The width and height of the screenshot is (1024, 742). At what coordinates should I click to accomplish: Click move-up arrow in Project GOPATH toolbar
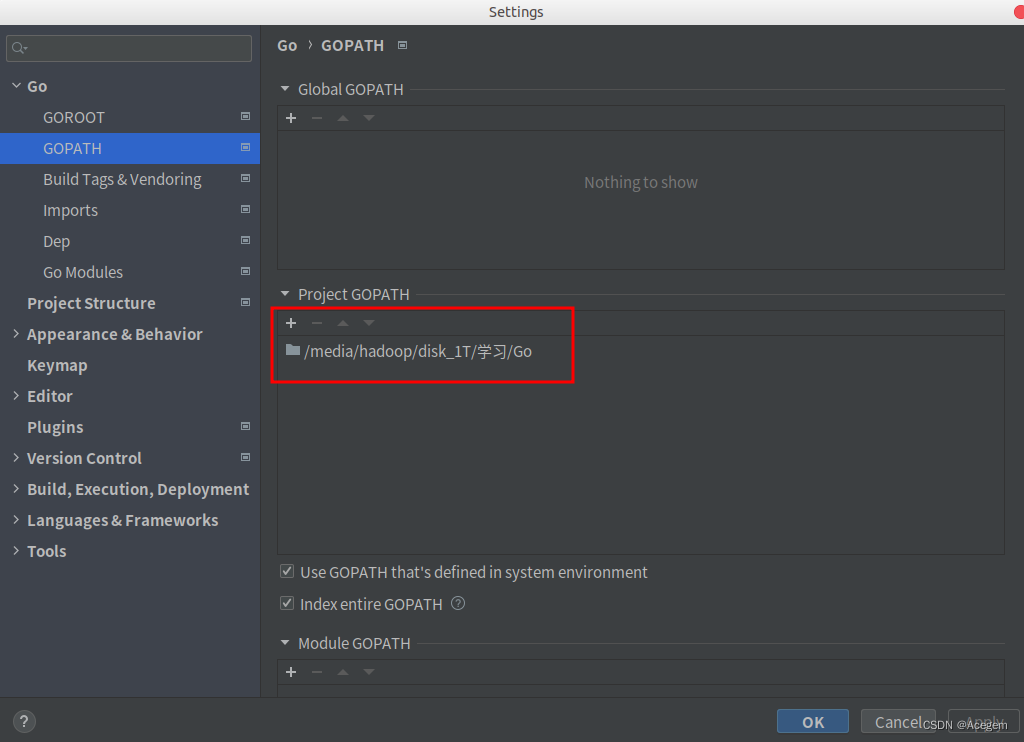343,323
